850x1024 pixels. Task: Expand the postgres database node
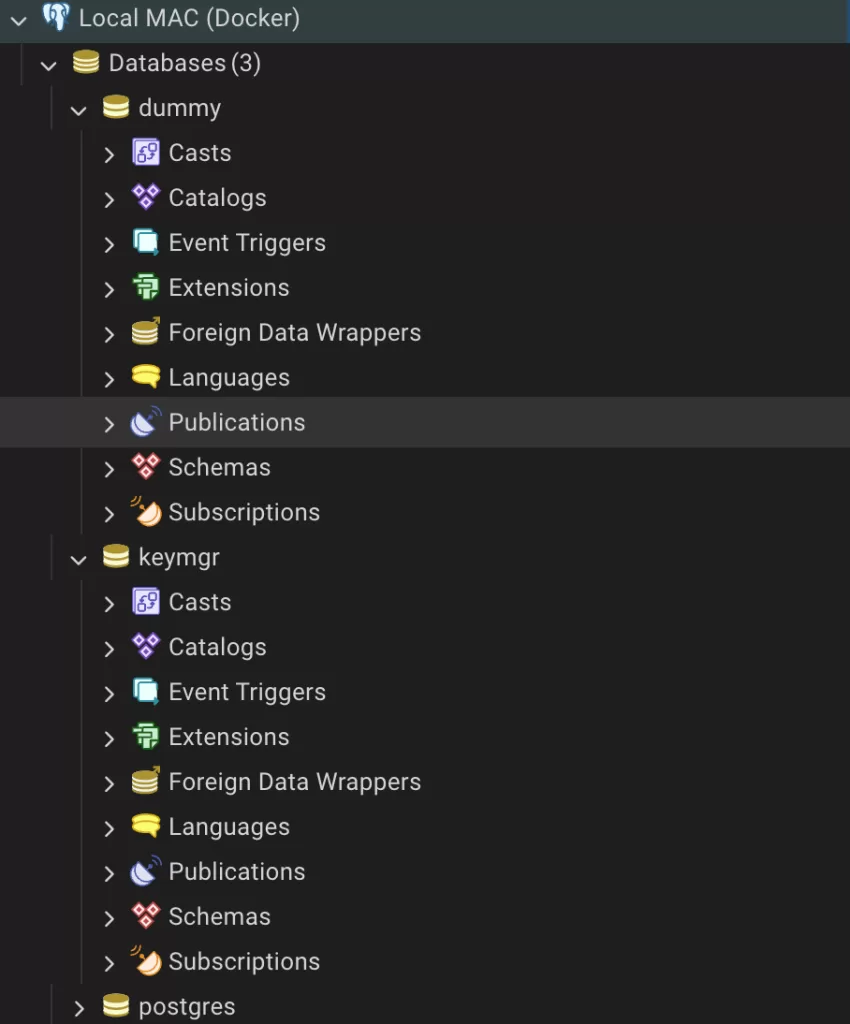pyautogui.click(x=78, y=1007)
